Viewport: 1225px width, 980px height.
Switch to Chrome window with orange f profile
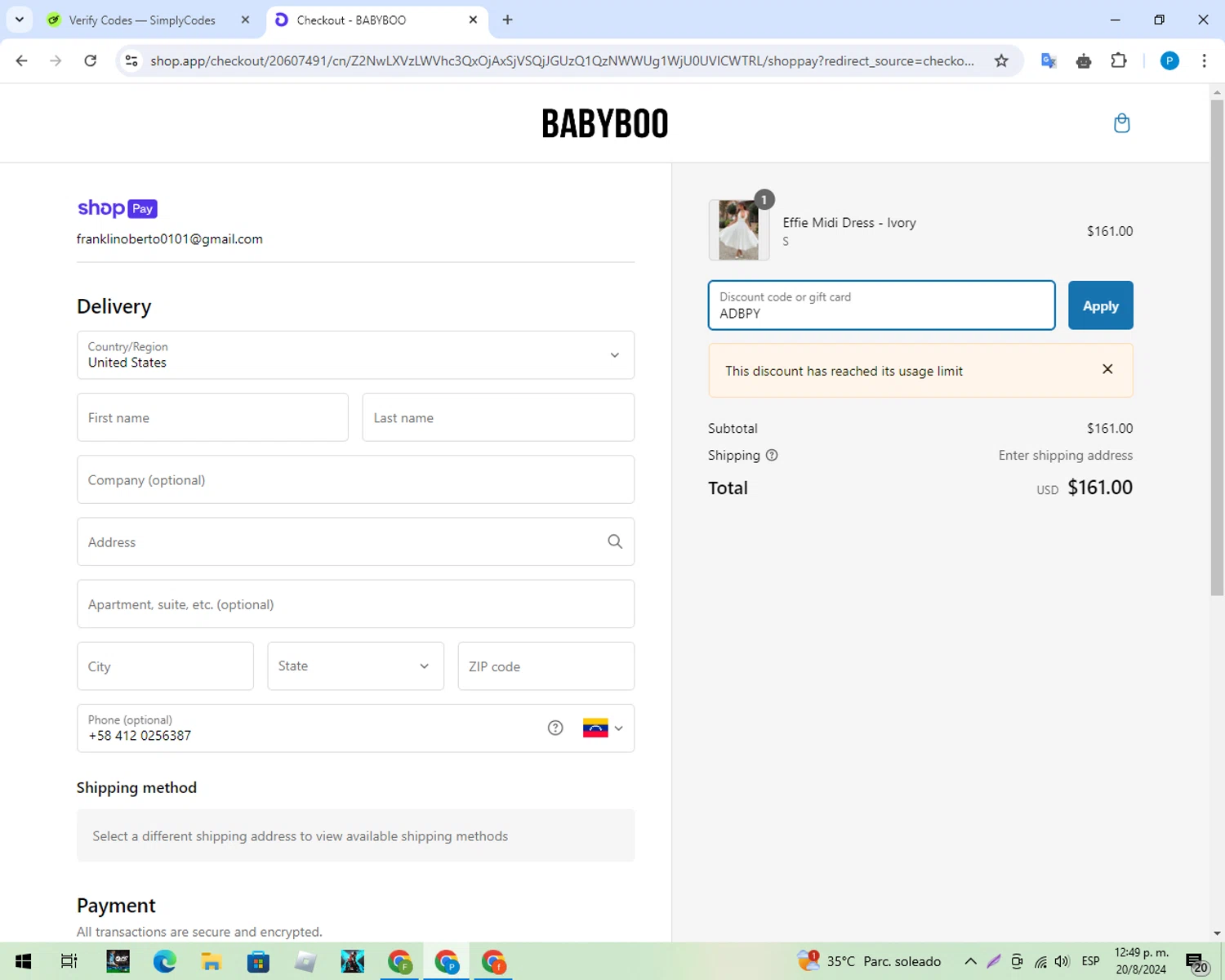click(493, 961)
